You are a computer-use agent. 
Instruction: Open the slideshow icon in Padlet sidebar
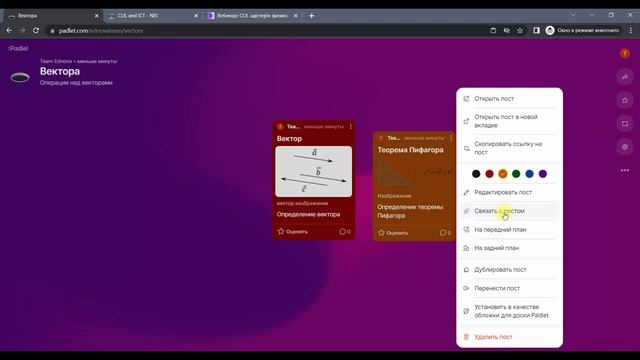click(624, 123)
